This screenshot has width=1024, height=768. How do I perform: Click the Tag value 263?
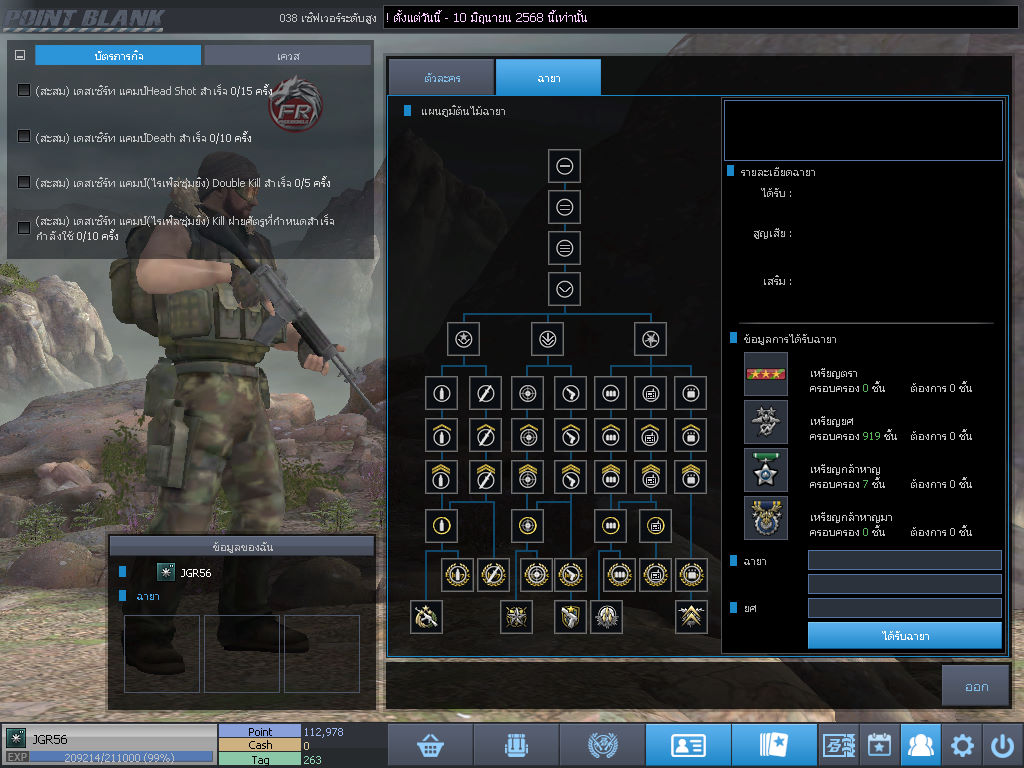[312, 760]
